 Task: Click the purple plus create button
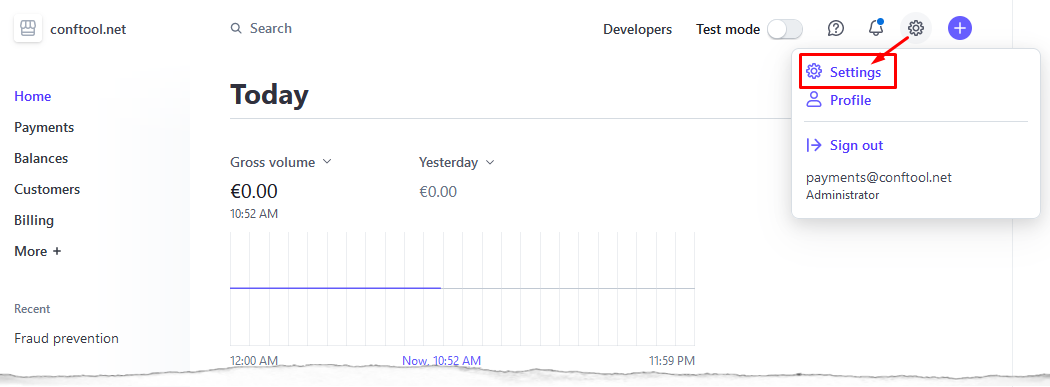[x=960, y=28]
